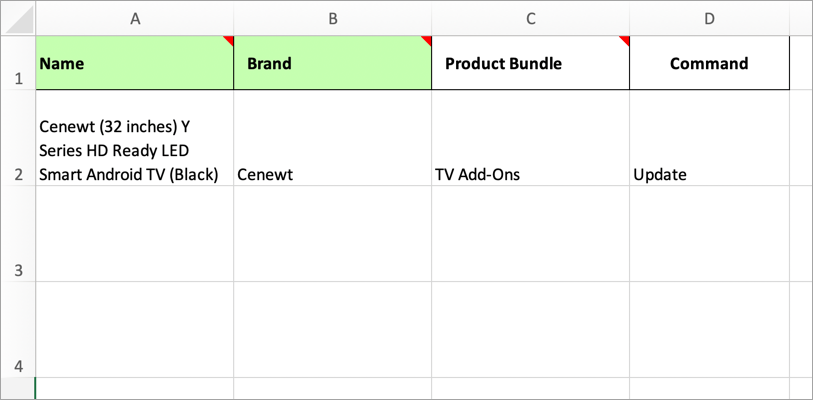The height and width of the screenshot is (400, 813).
Task: Select column A header
Action: [135, 19]
